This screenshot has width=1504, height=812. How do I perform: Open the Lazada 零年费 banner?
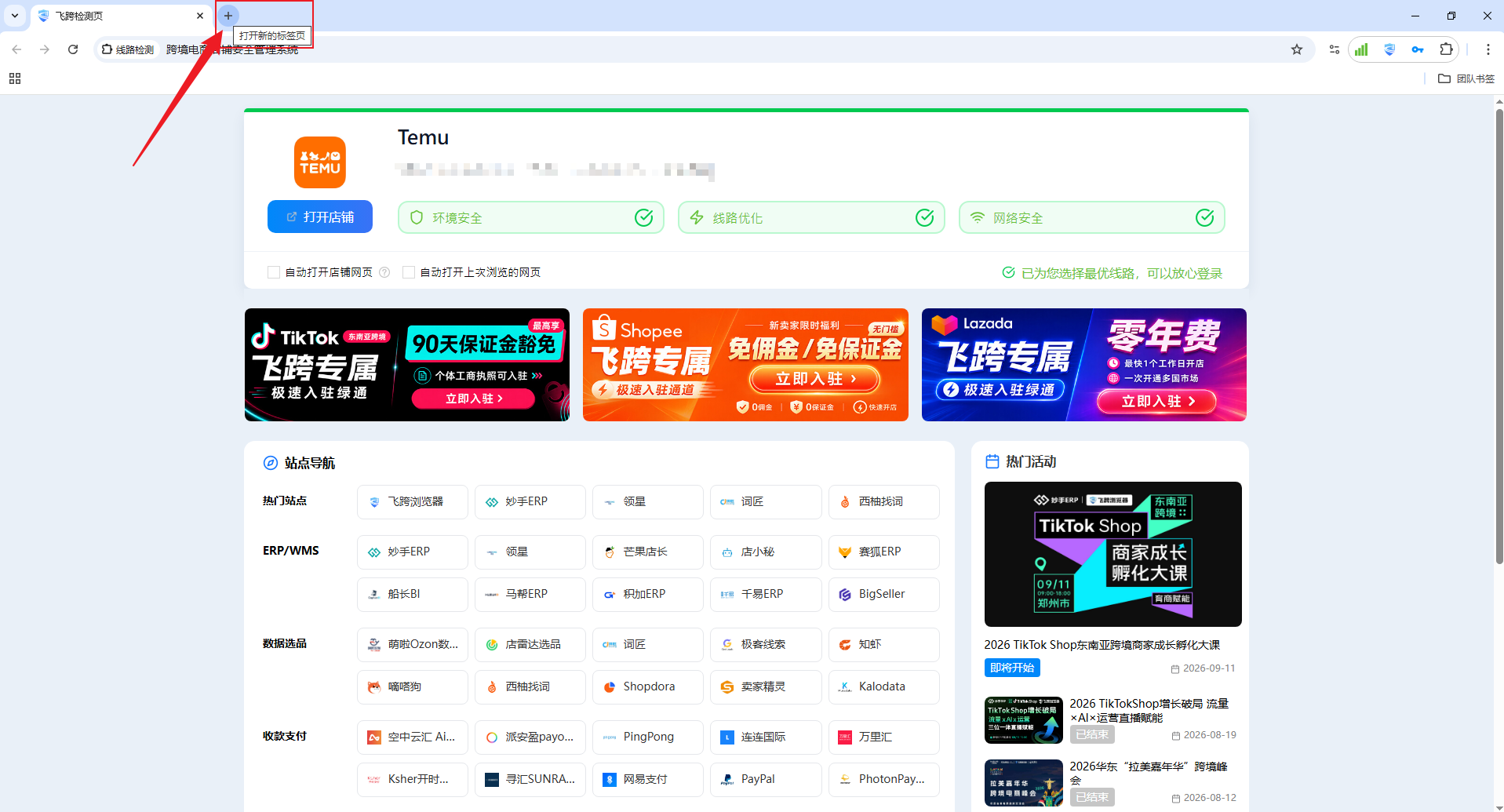1084,365
